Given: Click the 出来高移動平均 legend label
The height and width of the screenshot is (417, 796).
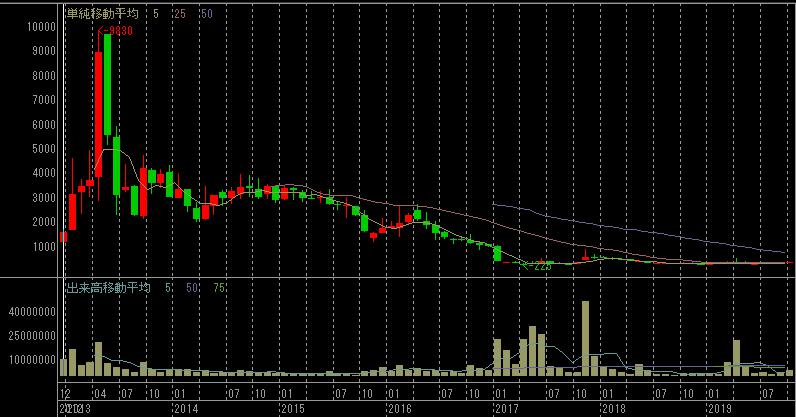Looking at the screenshot, I should [108, 288].
